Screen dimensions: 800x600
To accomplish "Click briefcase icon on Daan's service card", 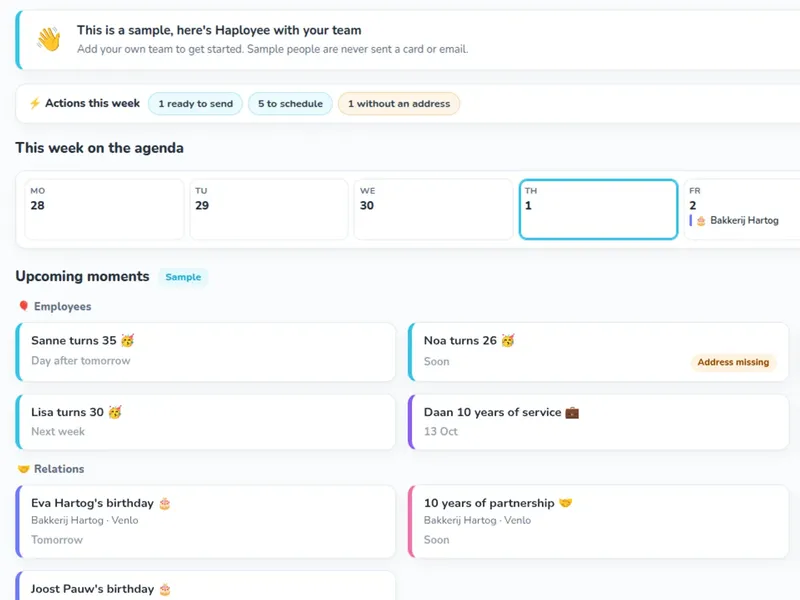I will pos(572,412).
